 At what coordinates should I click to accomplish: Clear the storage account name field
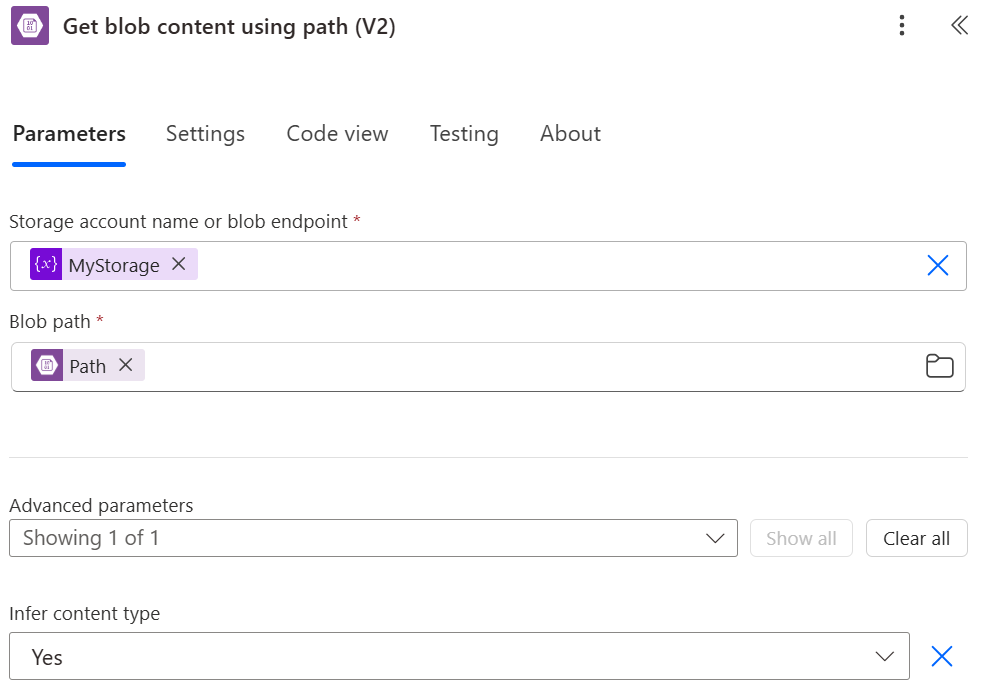tap(937, 265)
